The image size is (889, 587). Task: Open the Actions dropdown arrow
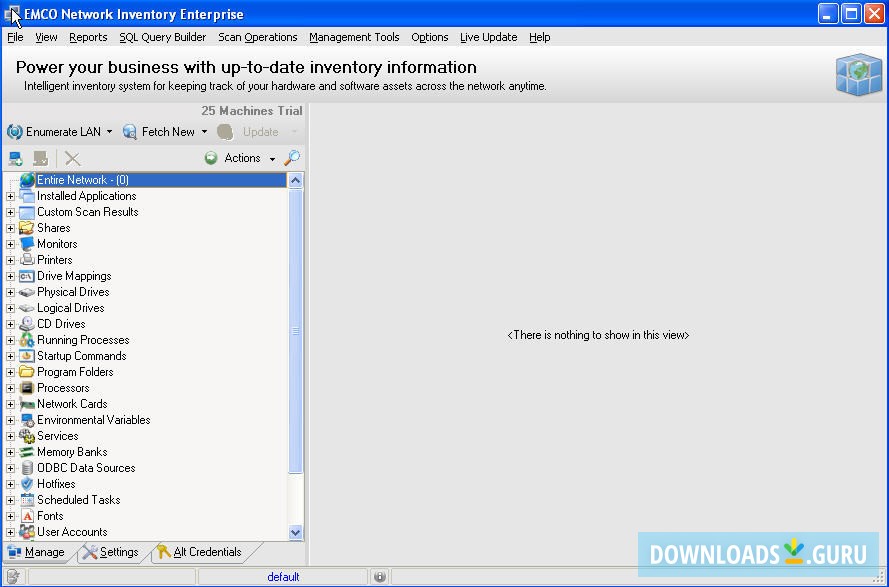click(272, 159)
